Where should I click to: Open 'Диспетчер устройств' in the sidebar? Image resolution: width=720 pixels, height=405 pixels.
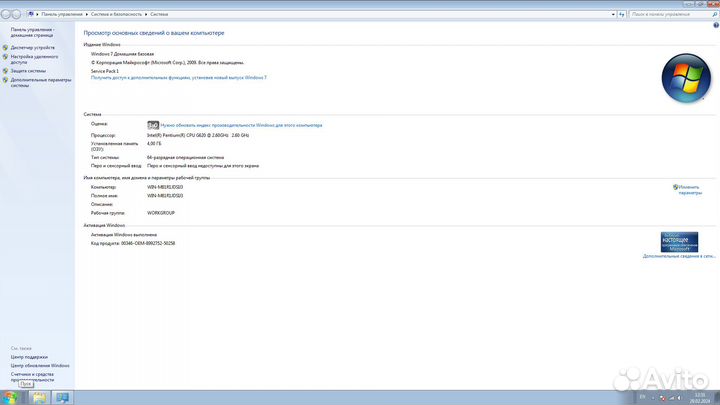pos(33,48)
